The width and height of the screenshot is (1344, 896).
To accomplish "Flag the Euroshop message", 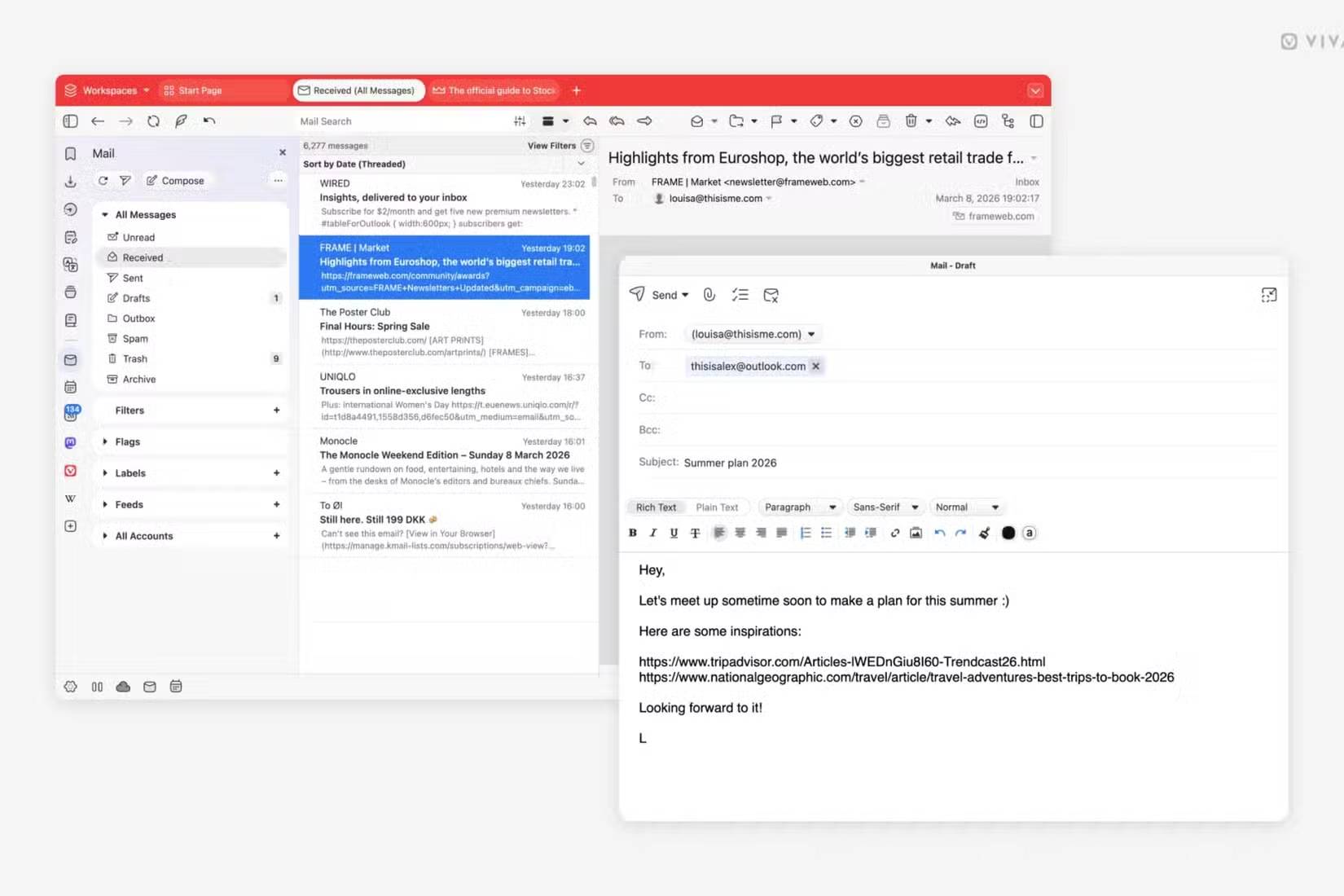I will tap(779, 121).
